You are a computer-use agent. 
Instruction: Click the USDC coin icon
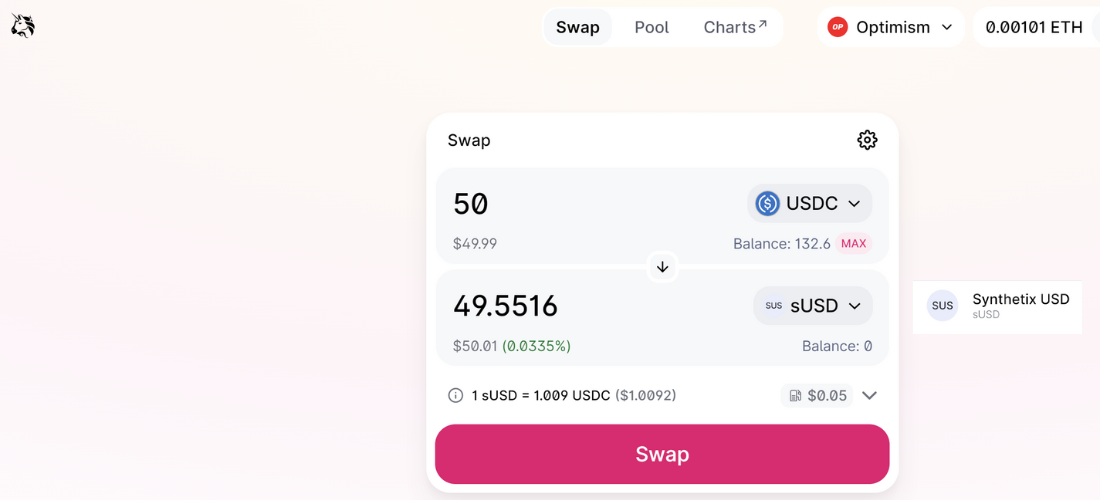pos(767,204)
